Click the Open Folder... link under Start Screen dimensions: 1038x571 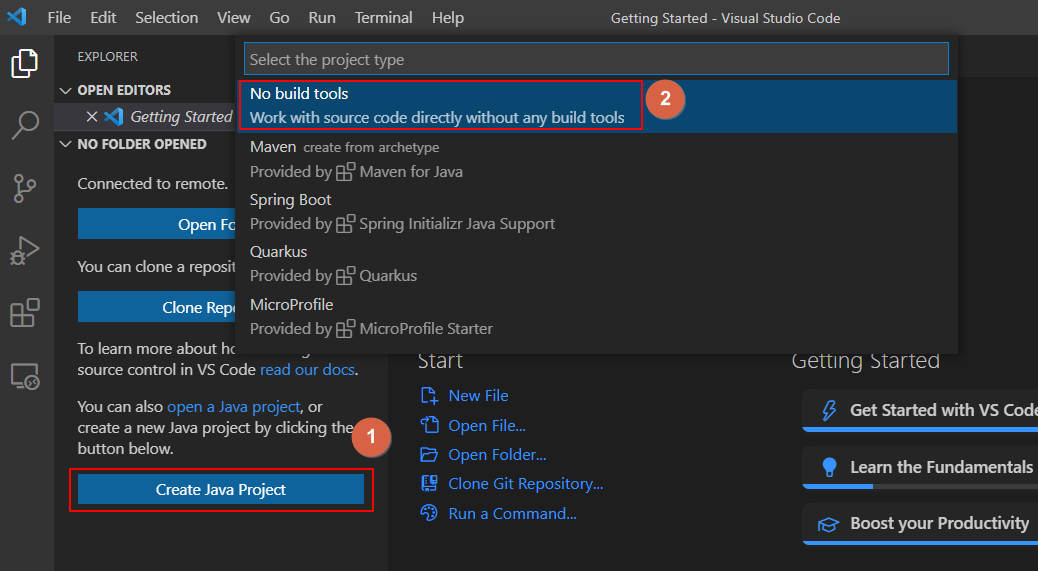click(x=497, y=455)
